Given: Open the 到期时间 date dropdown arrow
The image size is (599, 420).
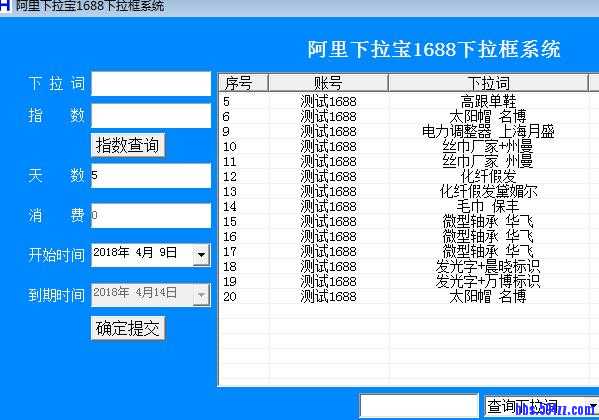Looking at the screenshot, I should coord(201,294).
